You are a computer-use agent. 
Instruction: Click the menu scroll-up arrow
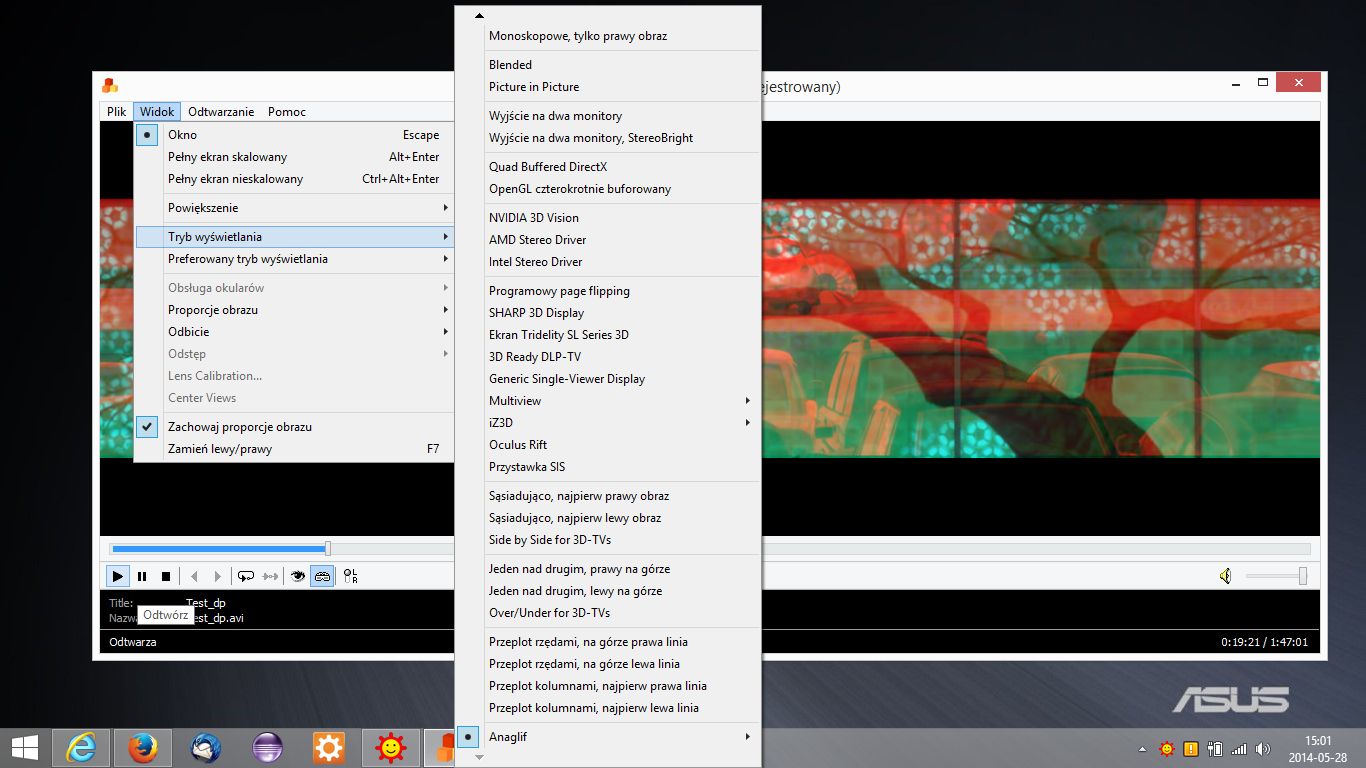(479, 16)
